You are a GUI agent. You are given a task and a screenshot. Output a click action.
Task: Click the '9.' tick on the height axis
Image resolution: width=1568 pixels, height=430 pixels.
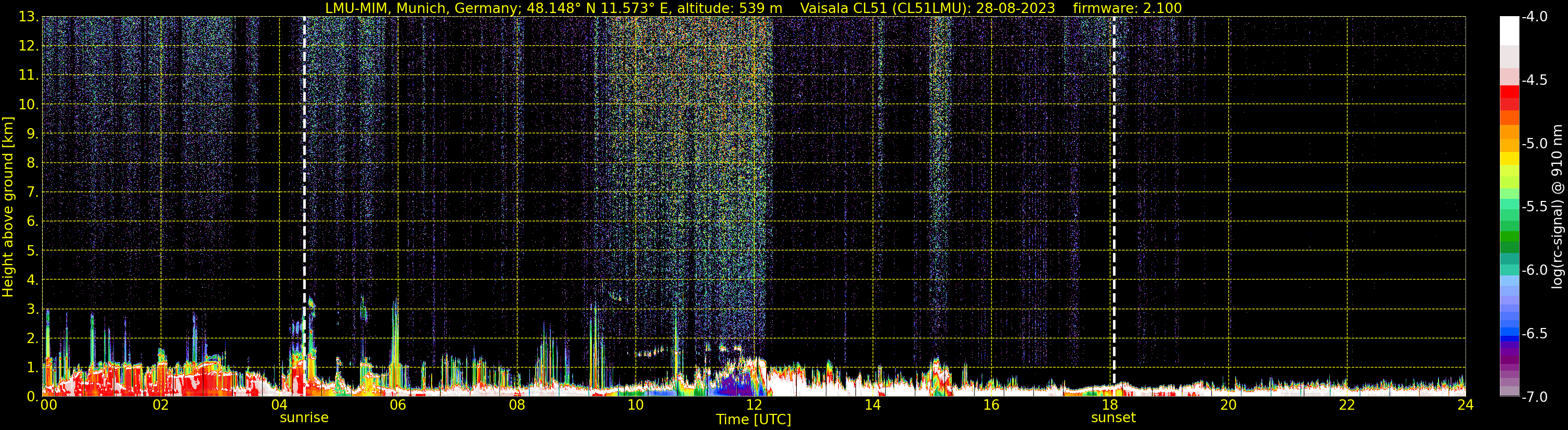pyautogui.click(x=32, y=133)
